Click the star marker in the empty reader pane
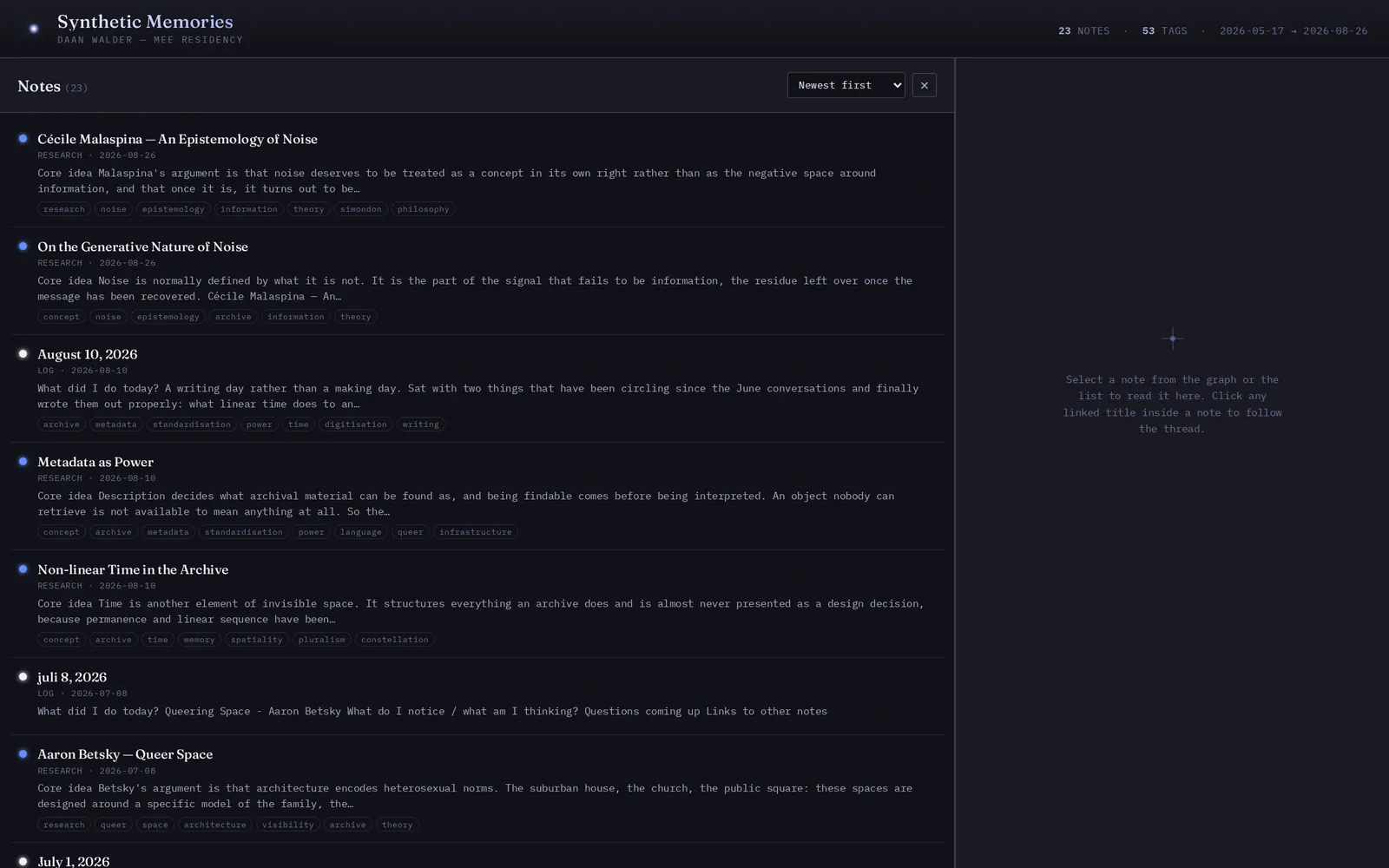 click(x=1172, y=339)
